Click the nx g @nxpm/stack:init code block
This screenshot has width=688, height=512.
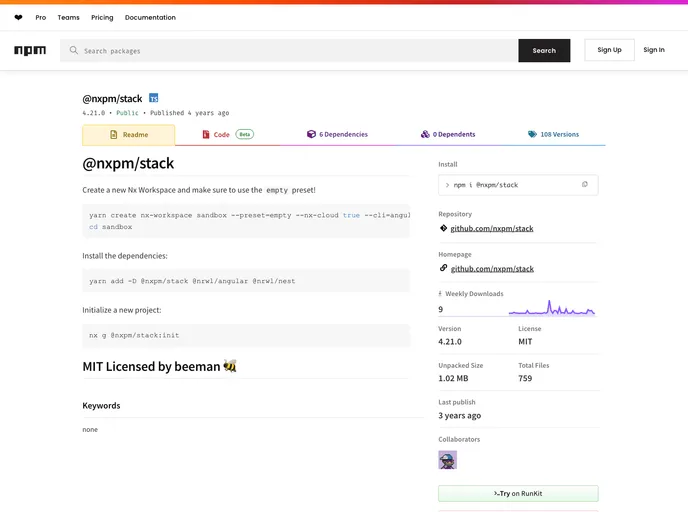tap(246, 335)
